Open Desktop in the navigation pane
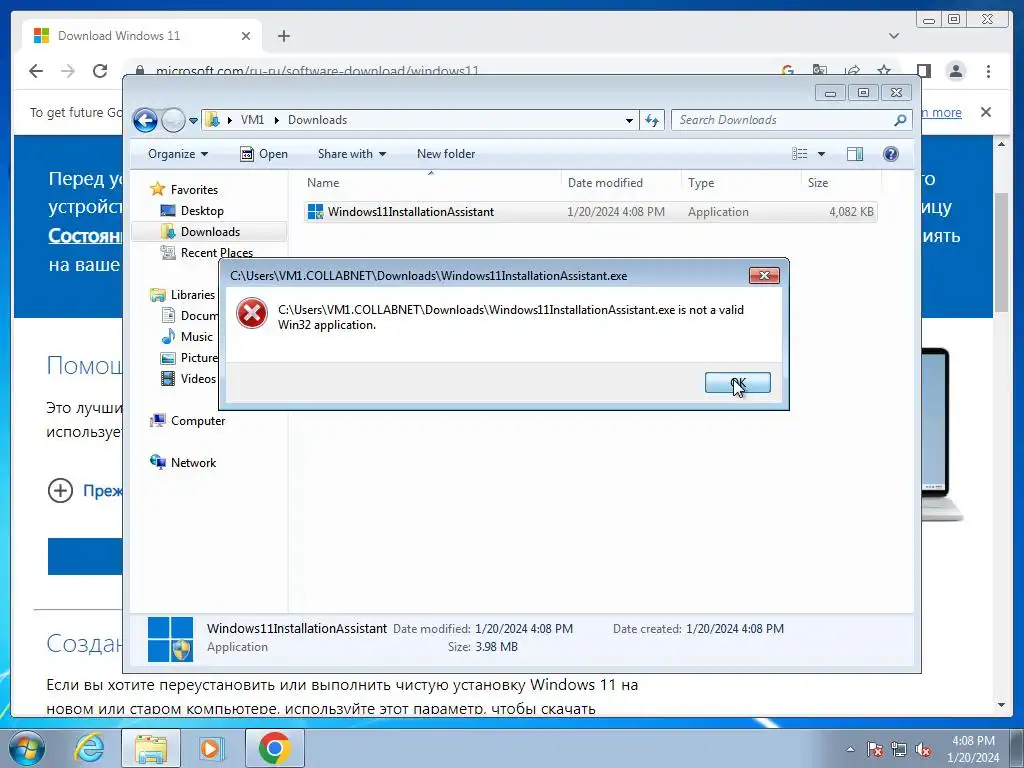Viewport: 1024px width, 768px height. (x=202, y=211)
